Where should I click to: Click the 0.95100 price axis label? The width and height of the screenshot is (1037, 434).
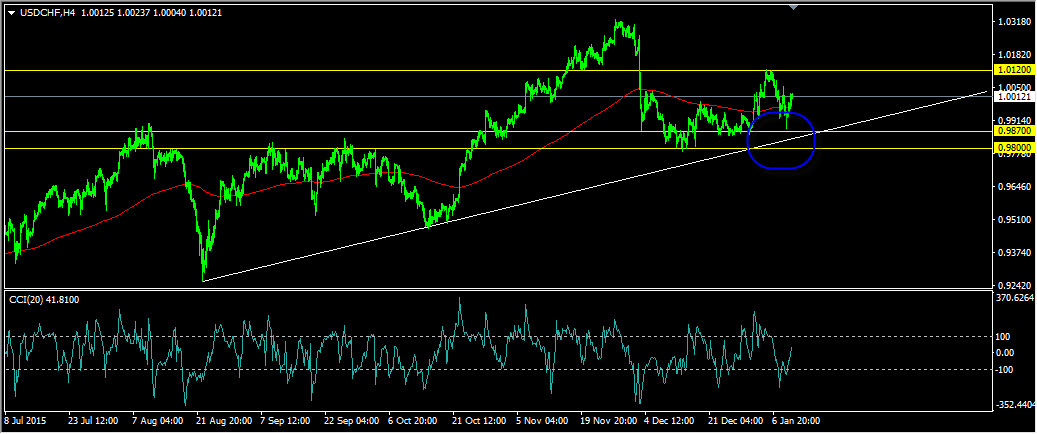click(x=1015, y=220)
